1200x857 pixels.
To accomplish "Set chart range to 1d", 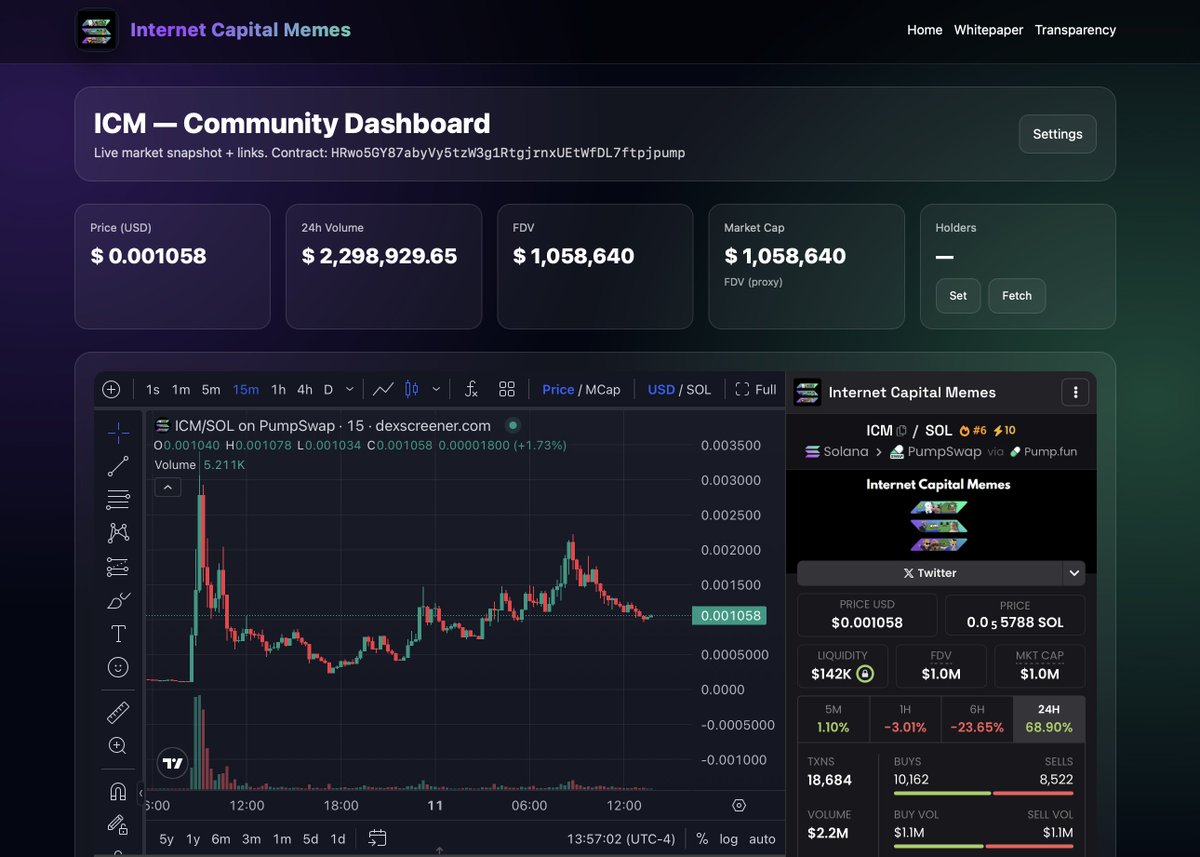I will click(338, 838).
